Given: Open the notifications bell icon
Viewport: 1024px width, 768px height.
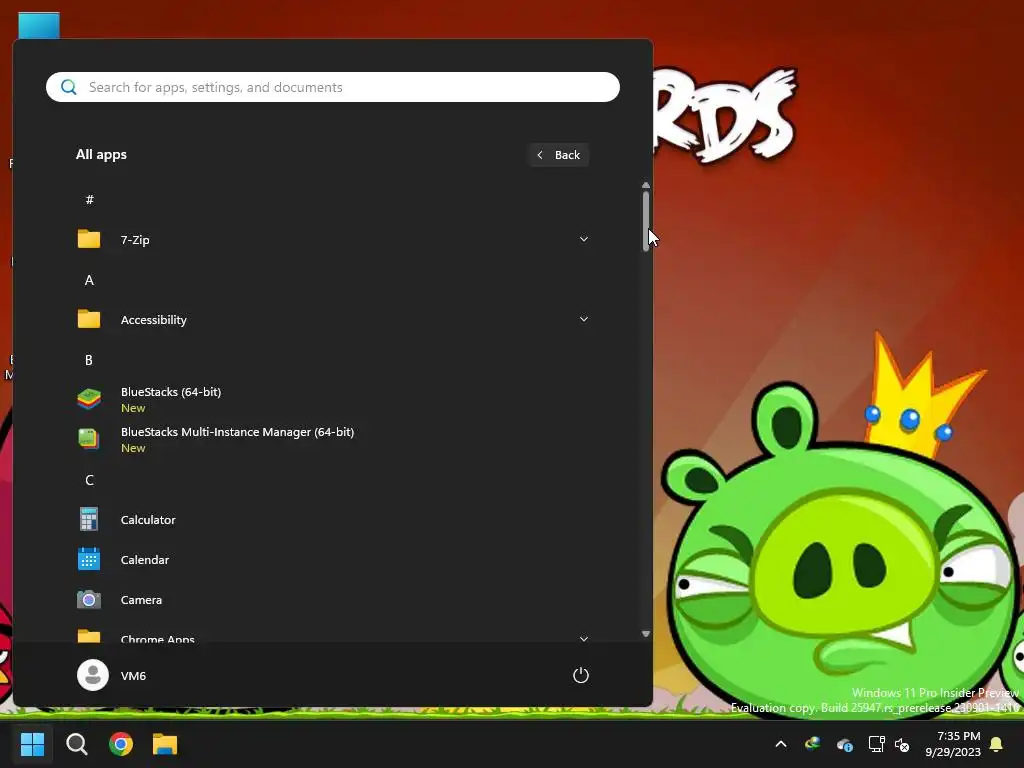Looking at the screenshot, I should pyautogui.click(x=997, y=744).
